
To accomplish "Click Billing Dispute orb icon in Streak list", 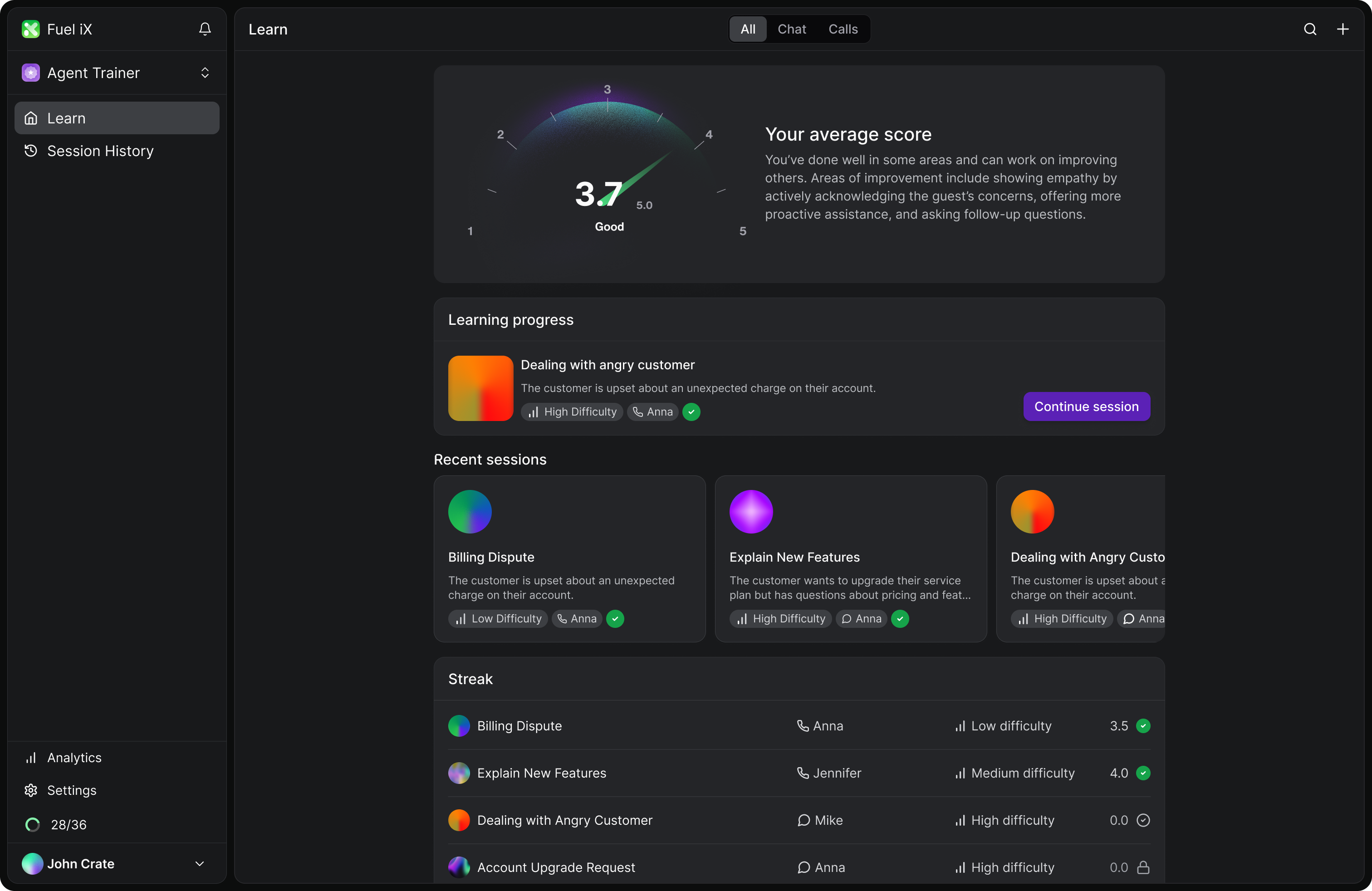I will [x=460, y=725].
